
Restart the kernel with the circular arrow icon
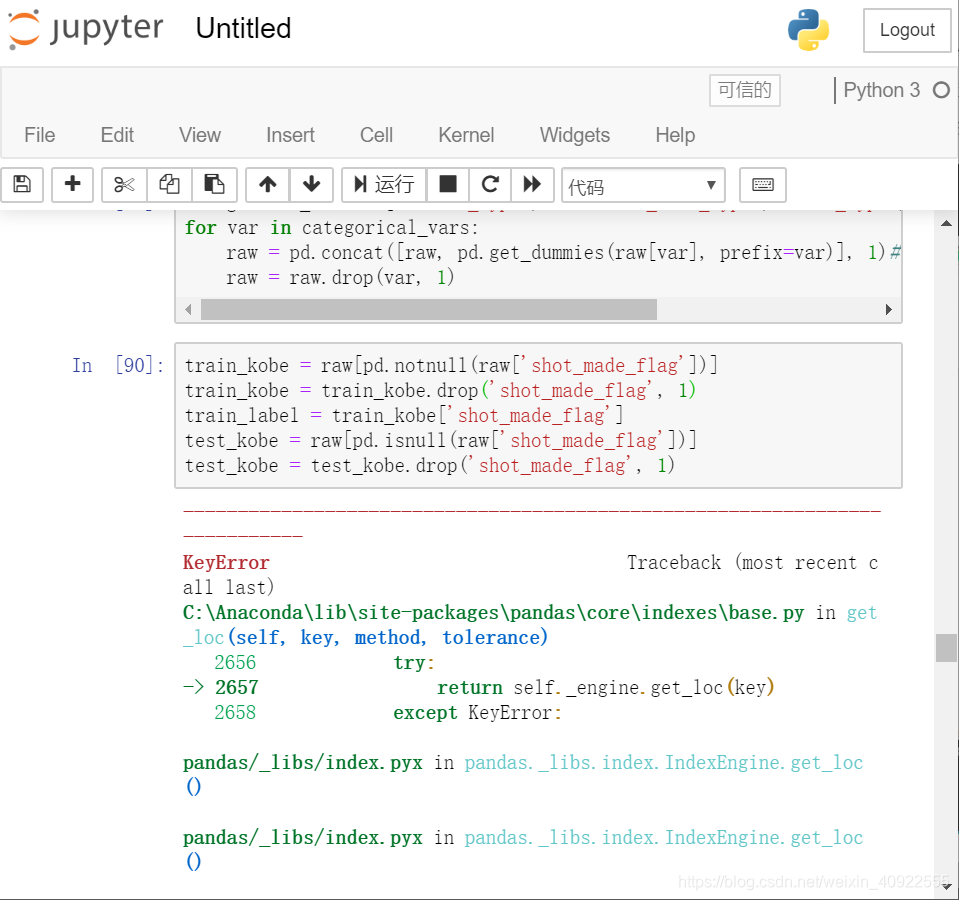pyautogui.click(x=490, y=184)
